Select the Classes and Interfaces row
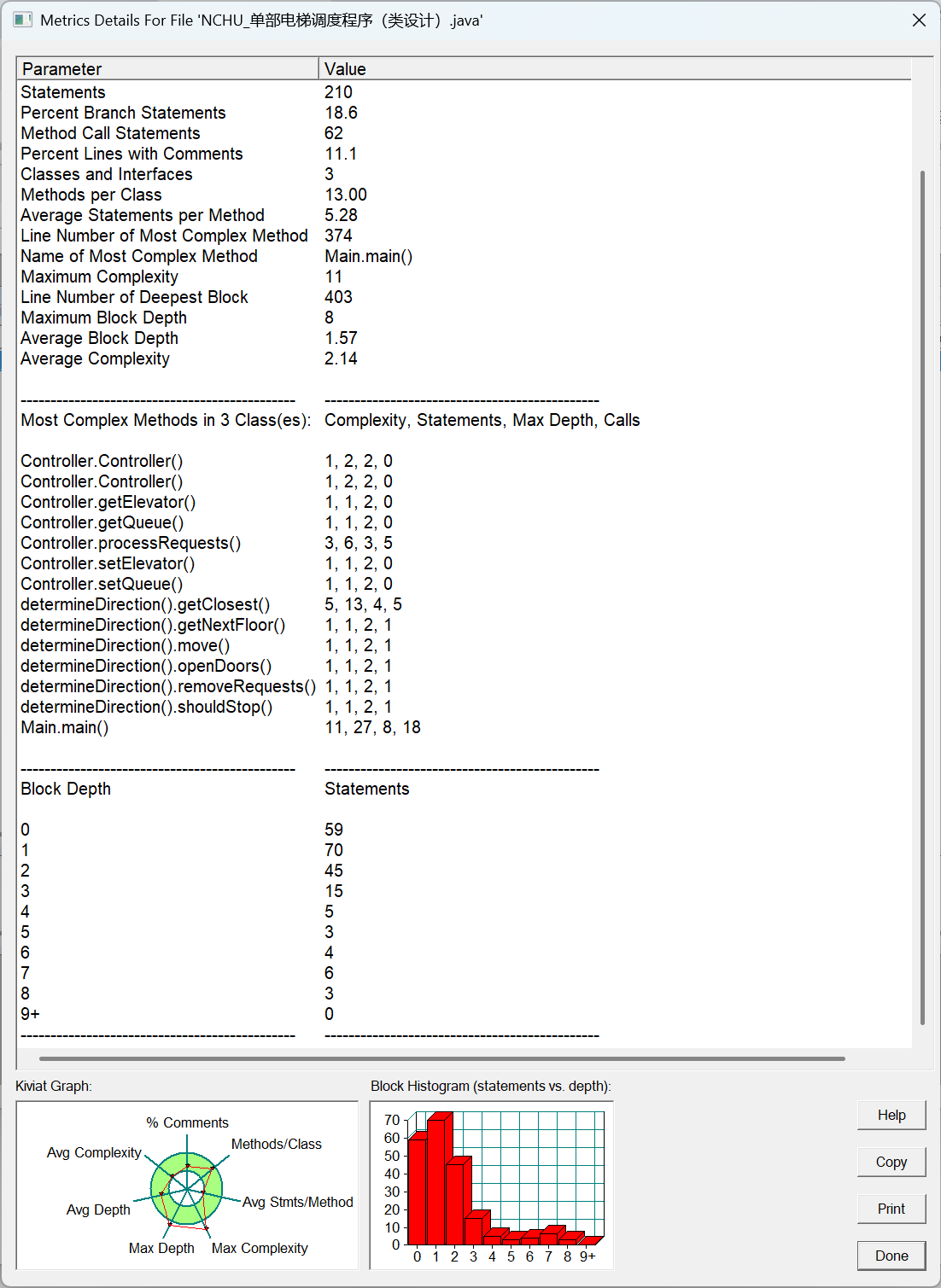Viewport: 941px width, 1288px height. coord(464,174)
